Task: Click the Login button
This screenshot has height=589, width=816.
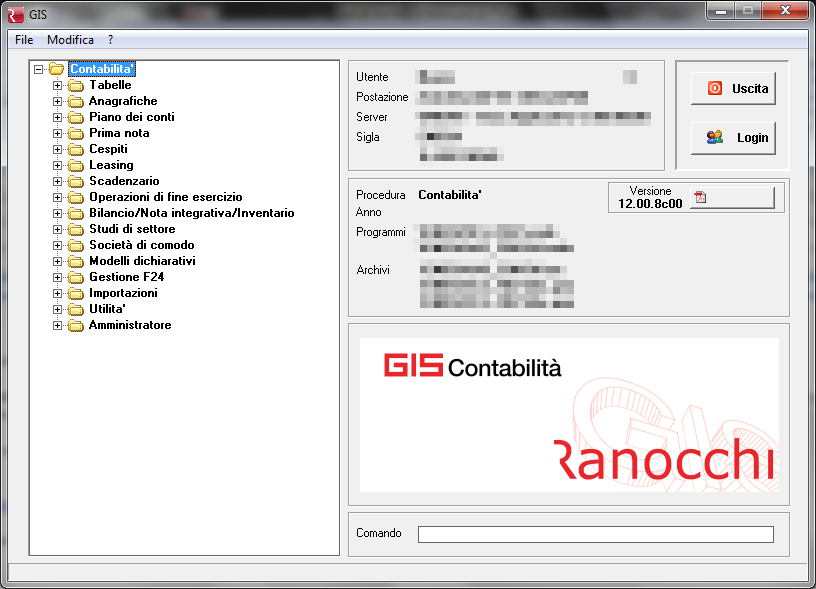Action: pyautogui.click(x=733, y=138)
